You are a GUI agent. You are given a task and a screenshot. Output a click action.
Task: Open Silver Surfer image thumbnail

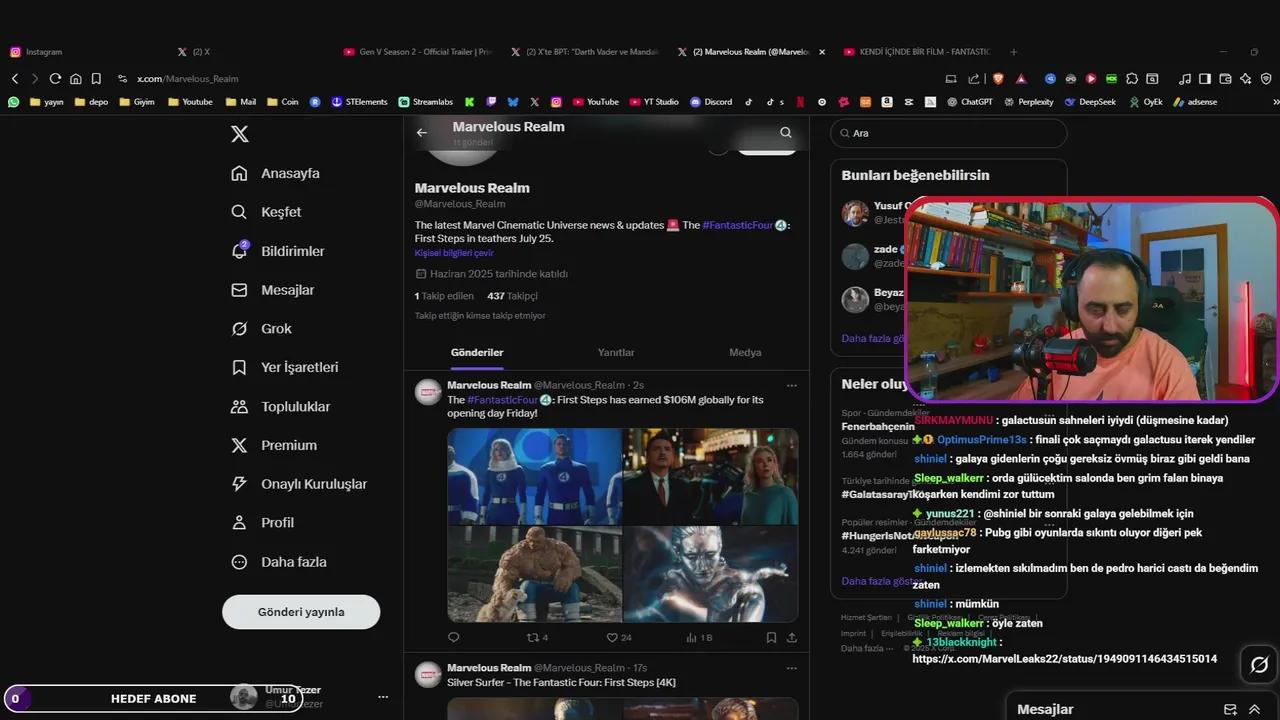point(711,574)
